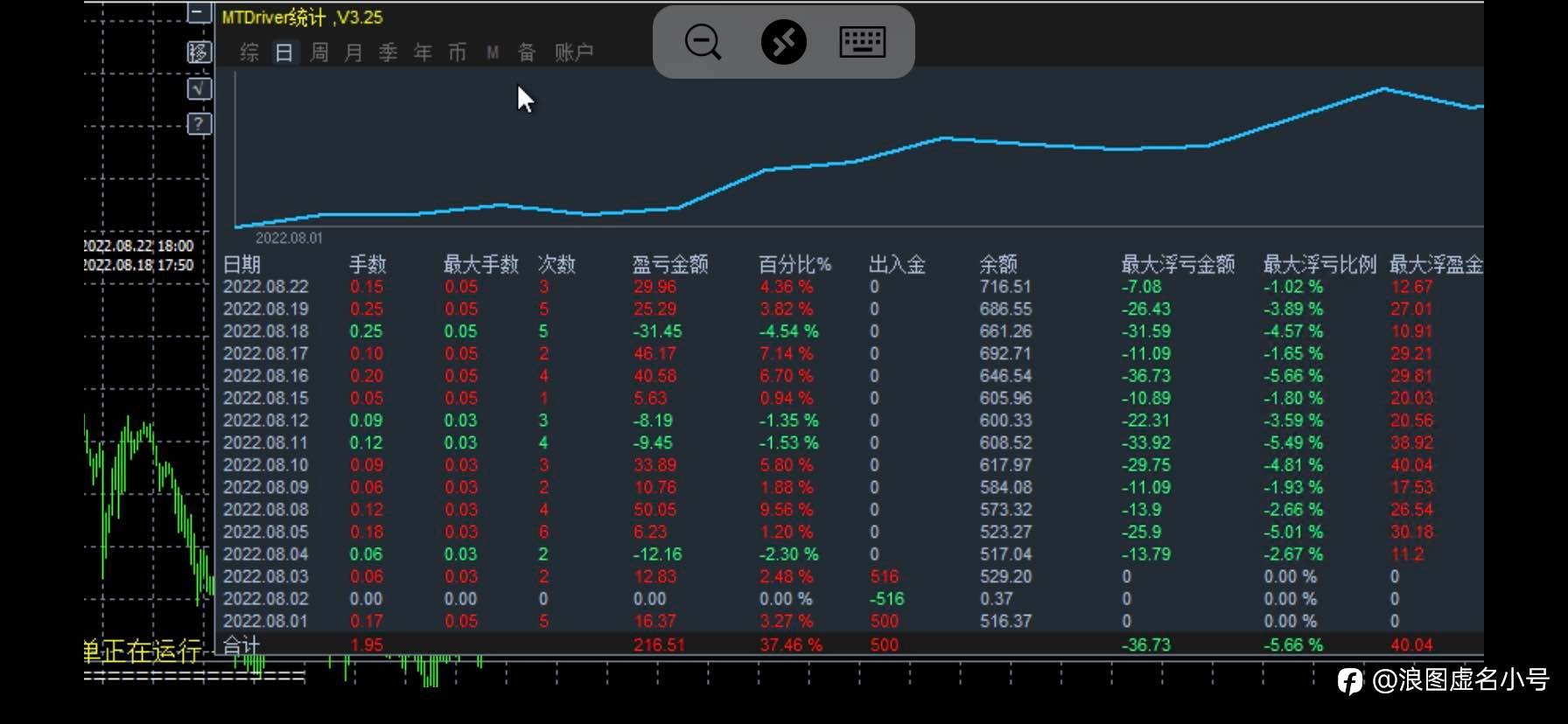
Task: Click the zoom out magnifier icon
Action: [703, 42]
